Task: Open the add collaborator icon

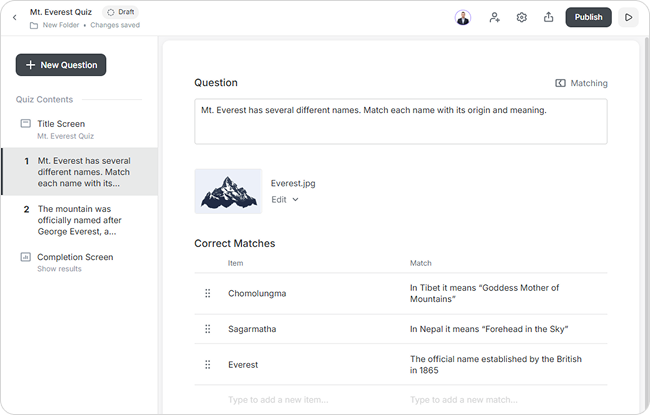Action: (494, 17)
